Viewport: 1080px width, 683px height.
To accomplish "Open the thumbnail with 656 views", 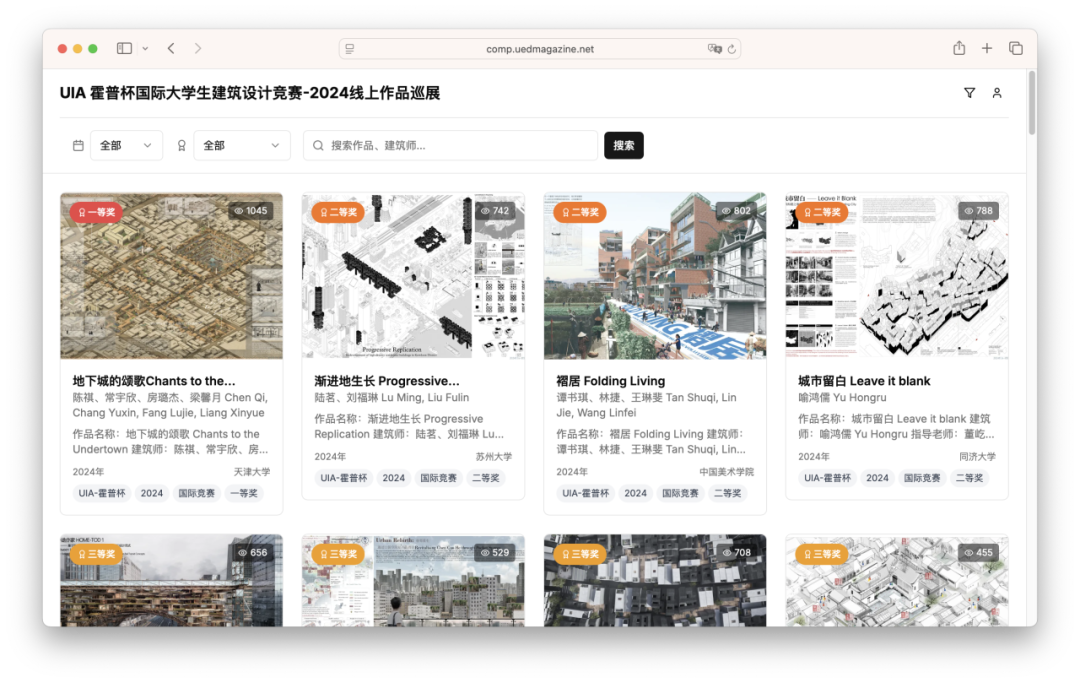I will (172, 580).
